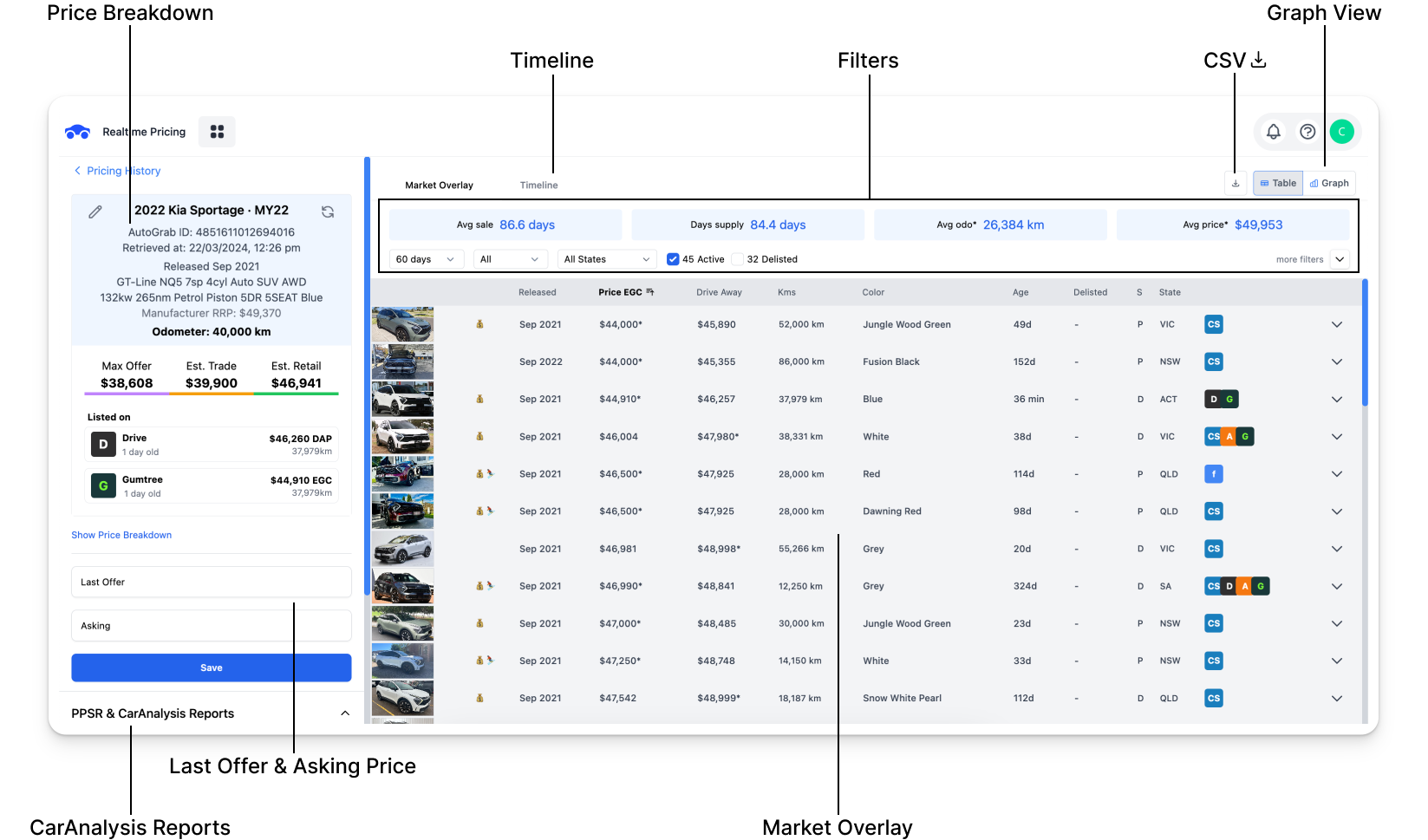
Task: Expand the Snow White Pearl row chevron
Action: pyautogui.click(x=1337, y=699)
